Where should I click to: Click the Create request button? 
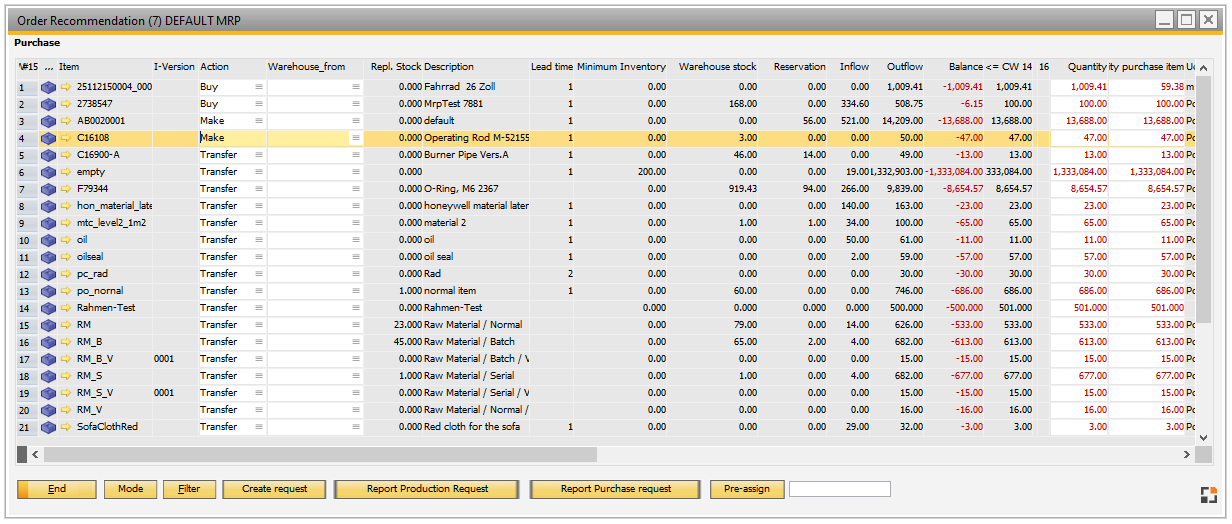tap(274, 489)
